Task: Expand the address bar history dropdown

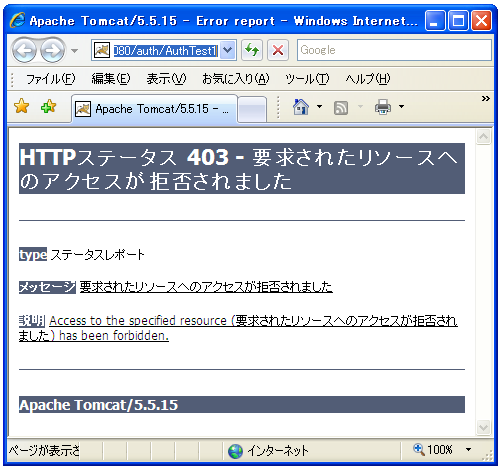Action: [227, 50]
